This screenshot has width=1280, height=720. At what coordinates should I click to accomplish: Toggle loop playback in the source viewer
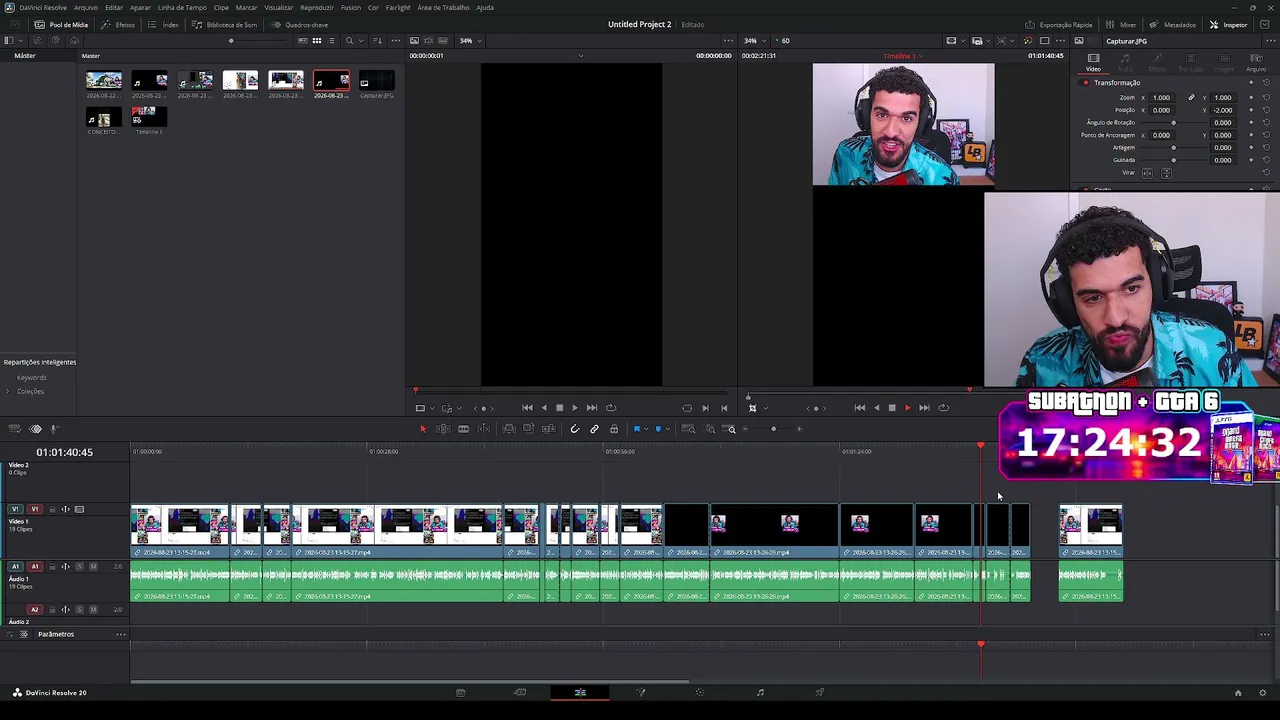coord(611,408)
